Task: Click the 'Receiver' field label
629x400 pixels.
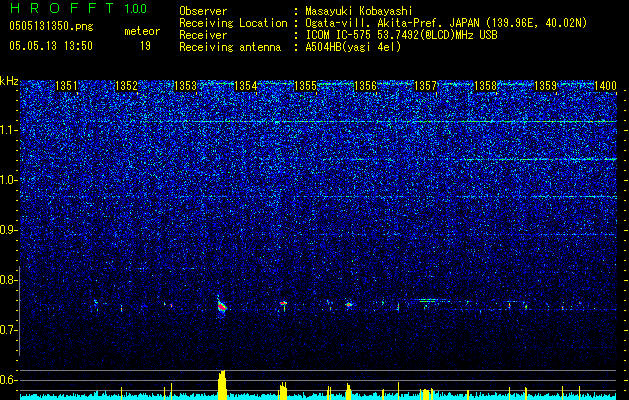Action: point(203,35)
